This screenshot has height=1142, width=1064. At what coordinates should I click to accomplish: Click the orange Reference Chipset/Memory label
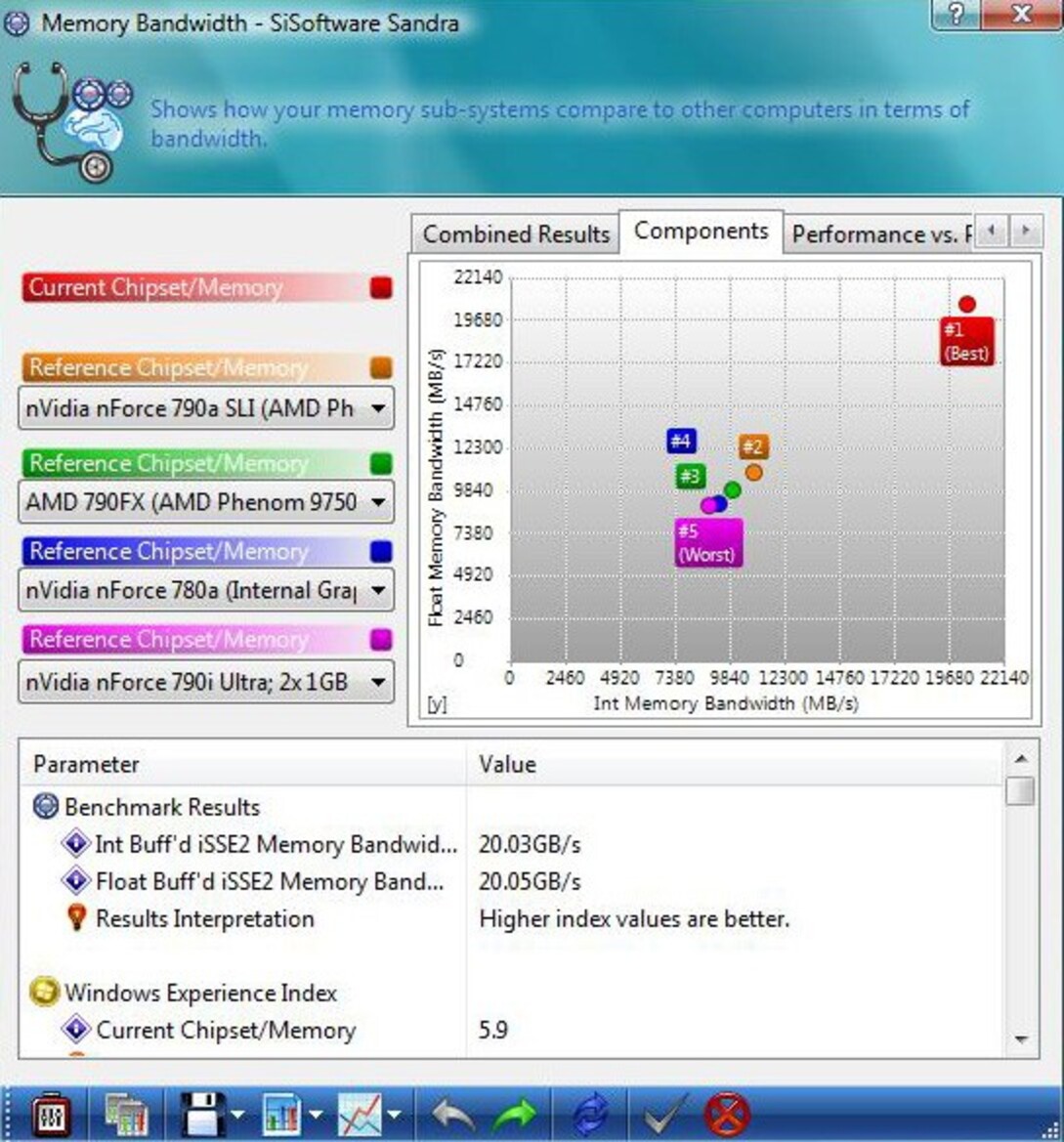click(168, 367)
